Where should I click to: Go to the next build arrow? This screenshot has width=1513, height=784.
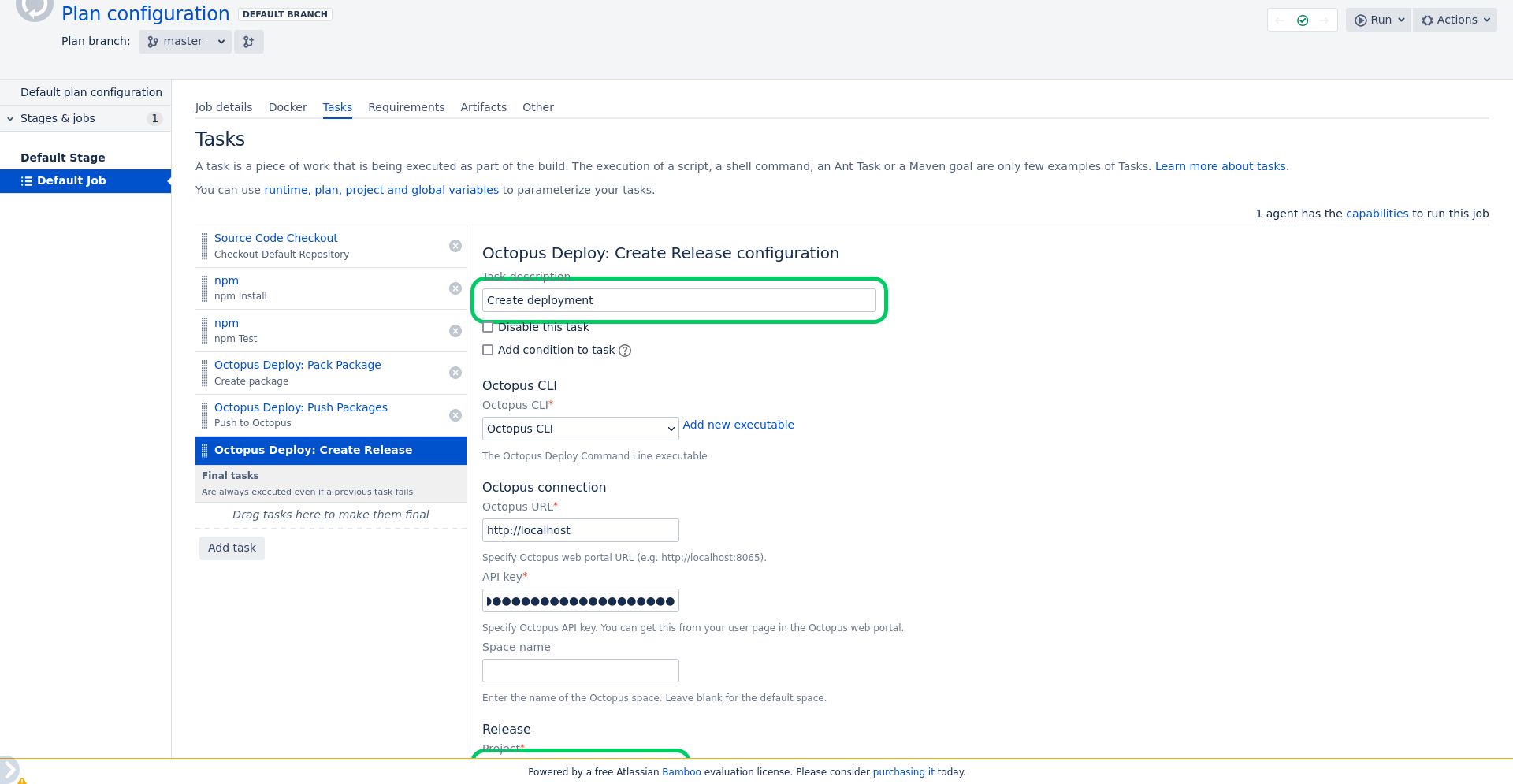click(1324, 20)
